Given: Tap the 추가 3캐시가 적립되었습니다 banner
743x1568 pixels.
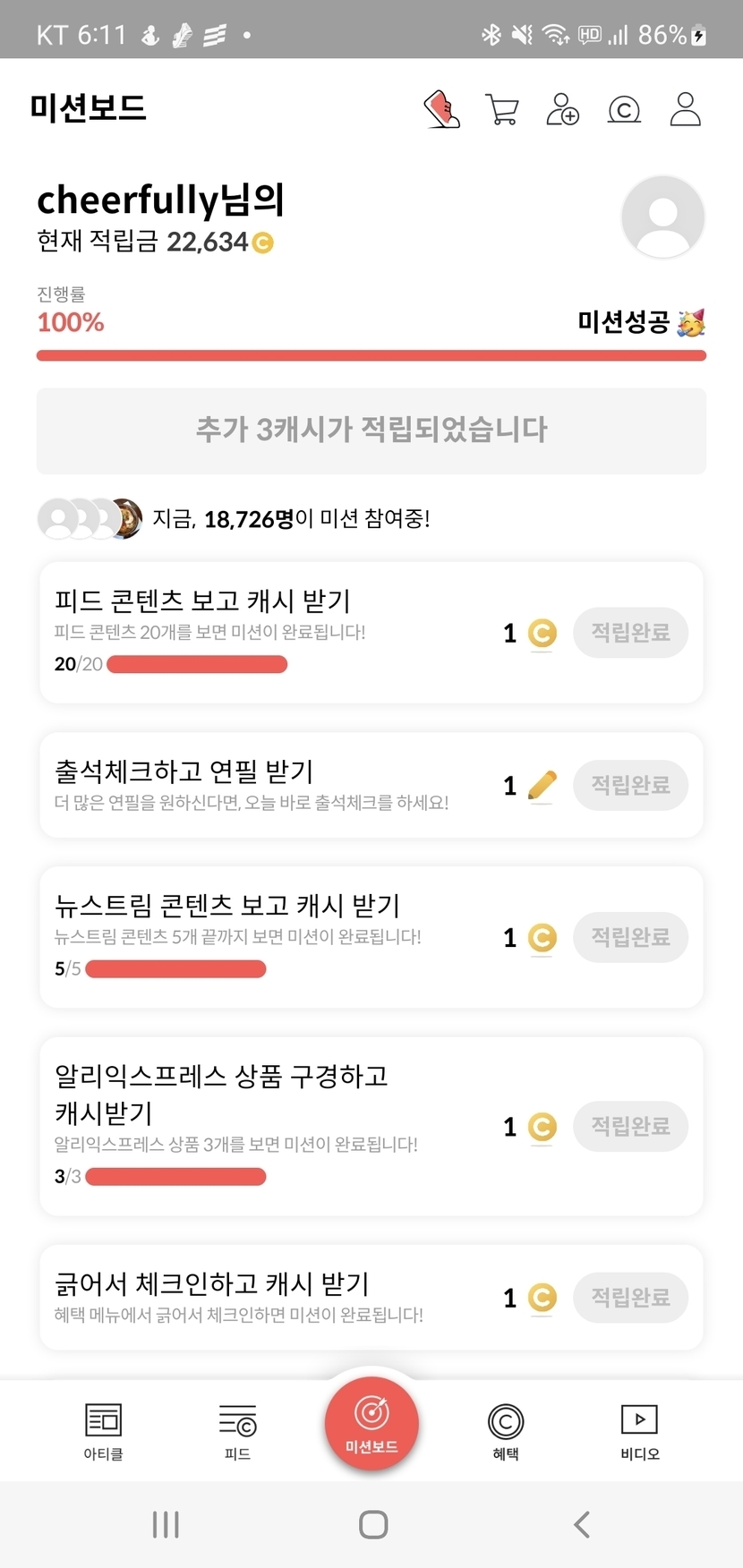Looking at the screenshot, I should tap(371, 430).
